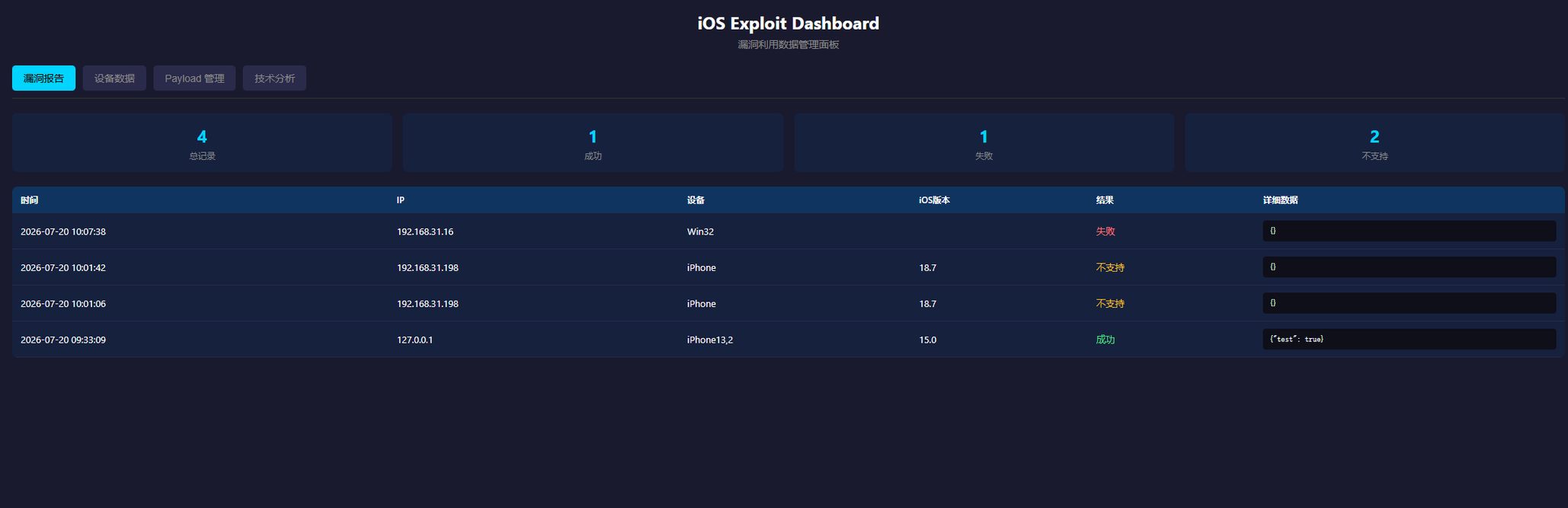The width and height of the screenshot is (1568, 508).
Task: Click IP address 127.0.0.1
Action: pos(414,340)
